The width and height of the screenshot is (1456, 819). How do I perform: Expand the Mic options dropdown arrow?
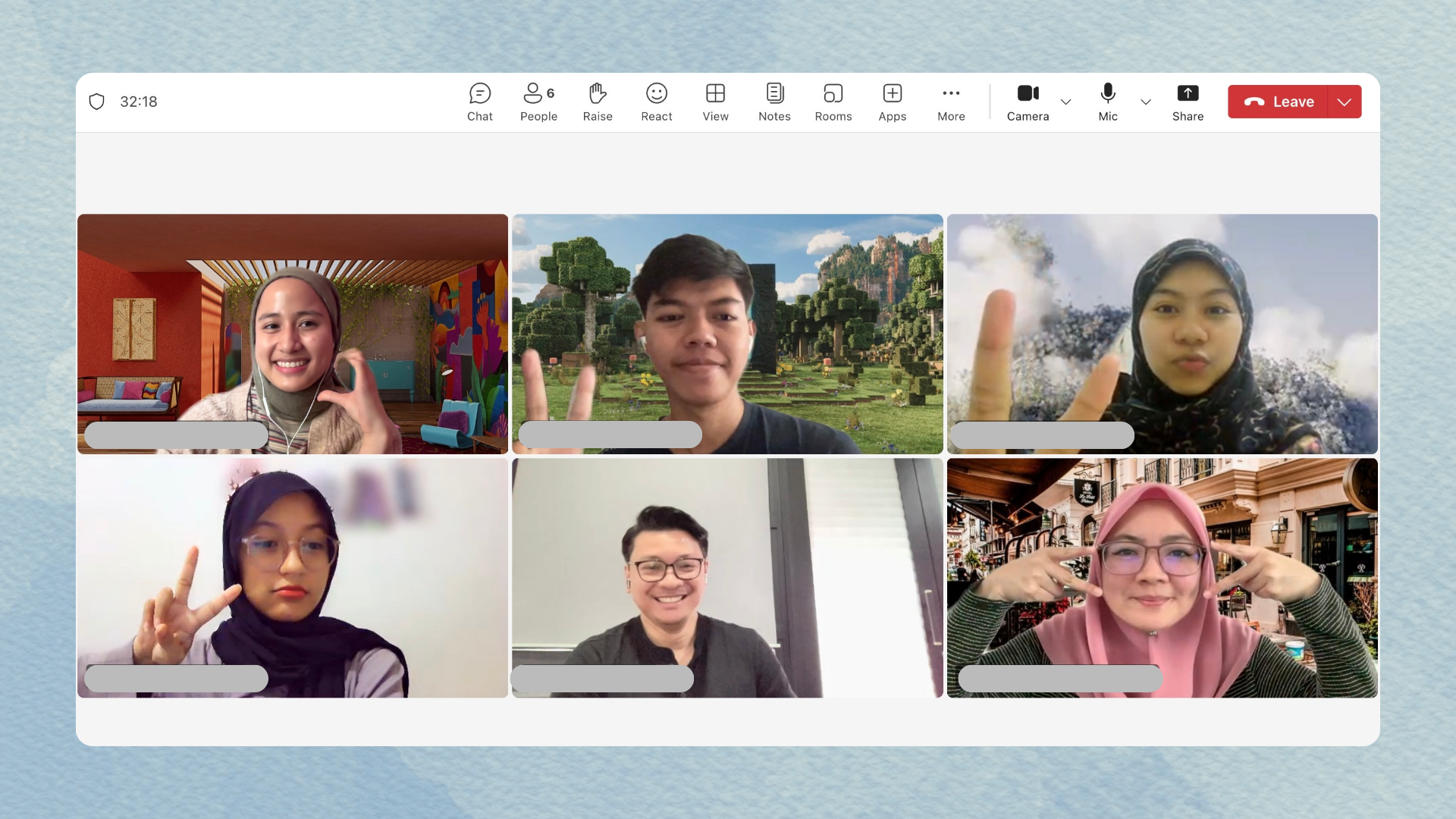pyautogui.click(x=1146, y=102)
